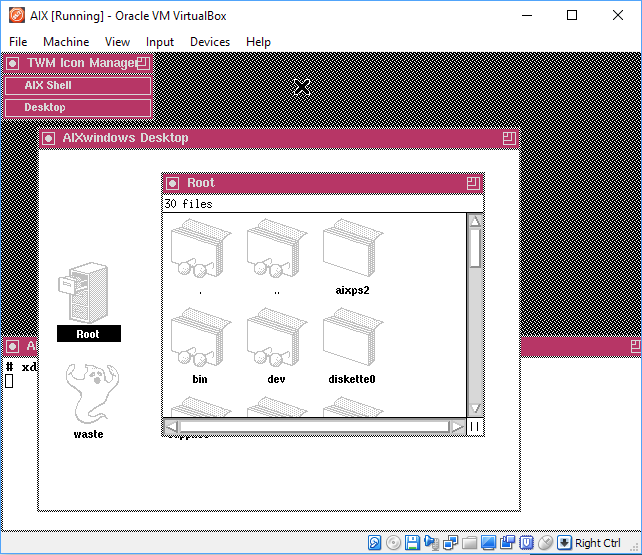
Task: Click the AIXwindows Desktop title text
Action: pyautogui.click(x=125, y=138)
